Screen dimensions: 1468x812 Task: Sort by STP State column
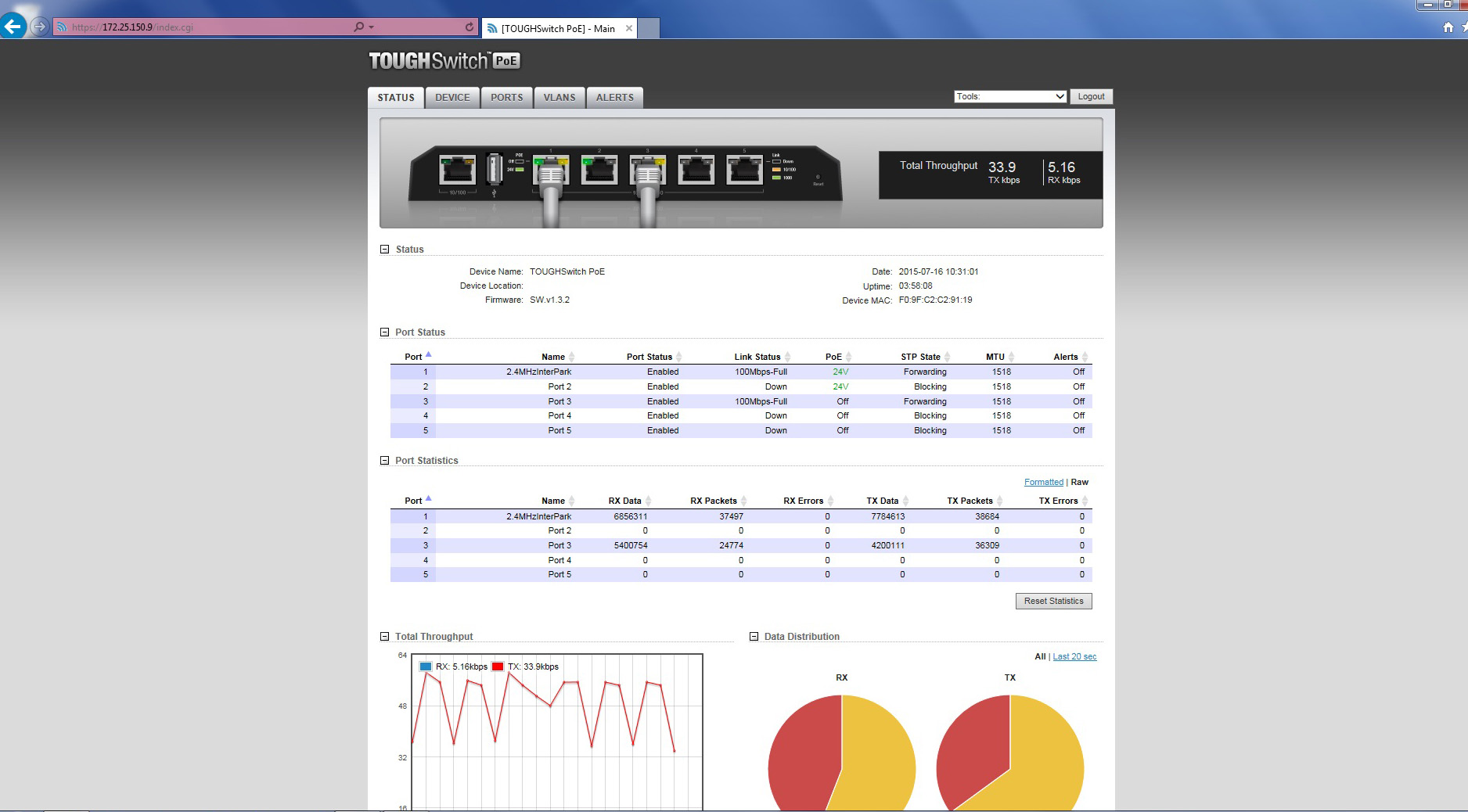tap(926, 357)
